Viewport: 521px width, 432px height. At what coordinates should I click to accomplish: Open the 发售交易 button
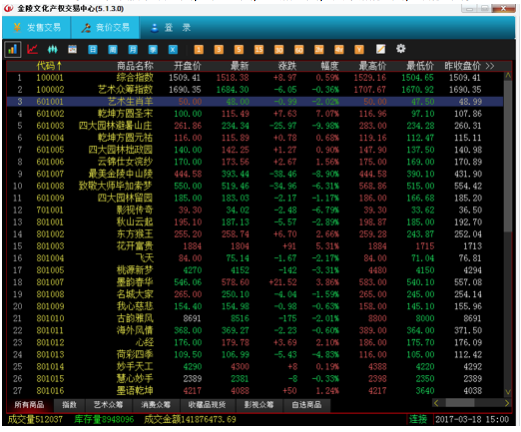(x=36, y=28)
